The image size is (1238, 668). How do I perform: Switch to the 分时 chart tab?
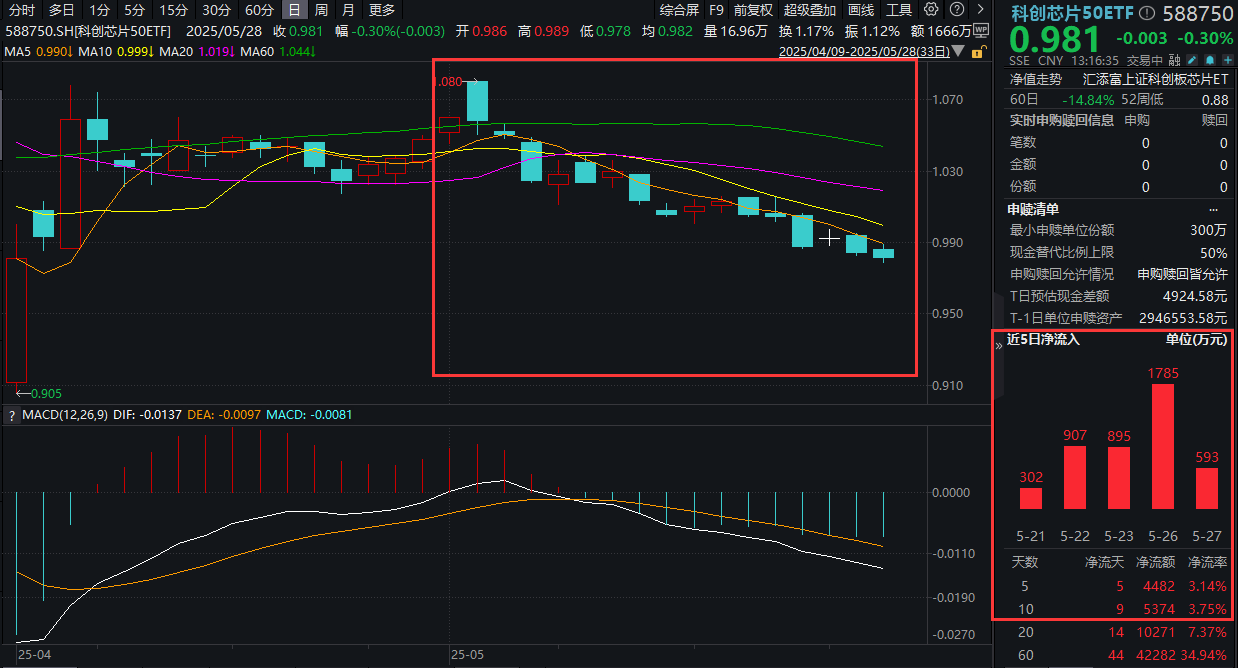(21, 10)
